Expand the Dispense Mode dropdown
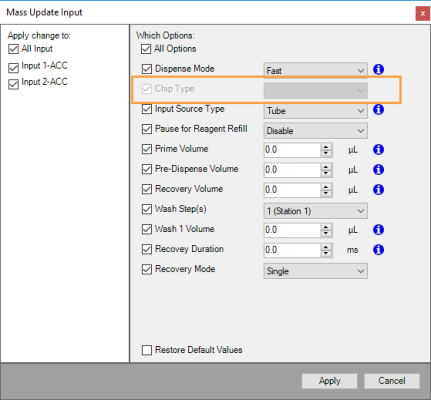Image resolution: width=431 pixels, height=400 pixels. [316, 71]
